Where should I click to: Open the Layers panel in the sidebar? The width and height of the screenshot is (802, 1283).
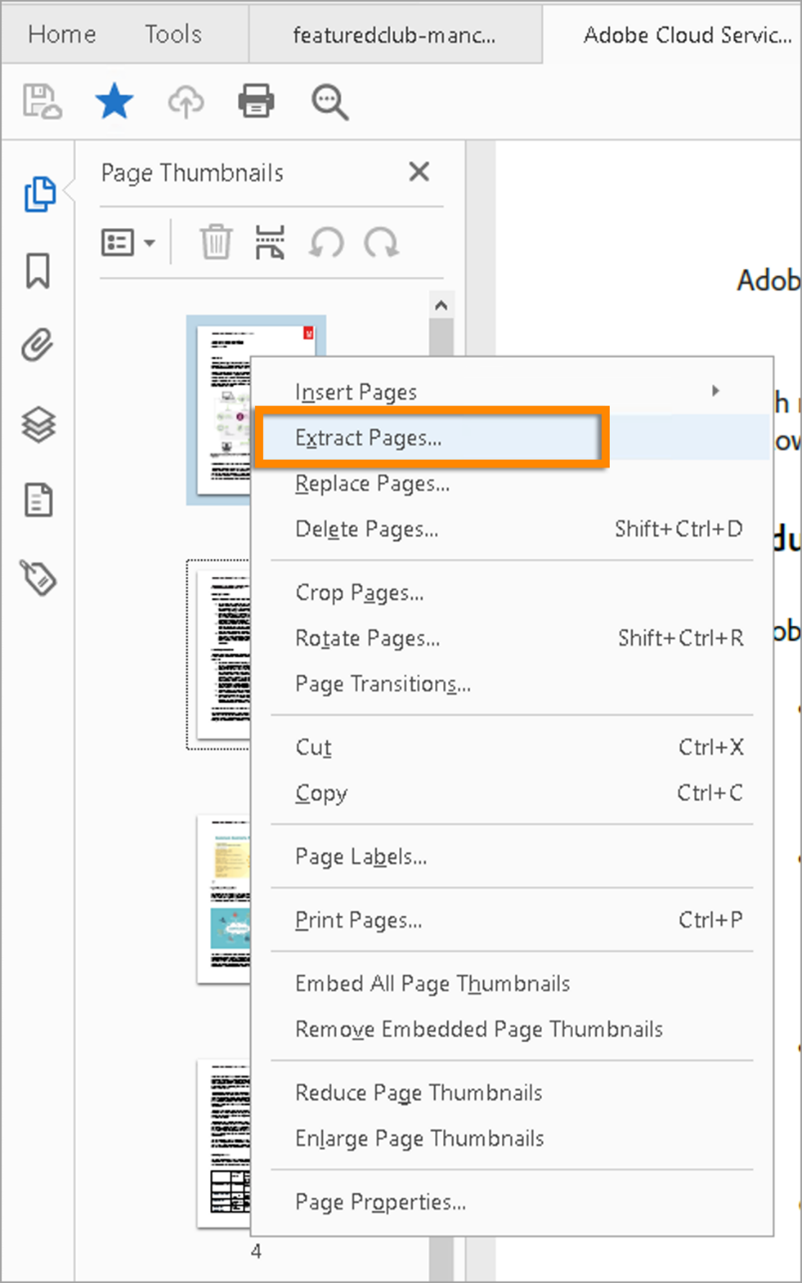(x=38, y=423)
